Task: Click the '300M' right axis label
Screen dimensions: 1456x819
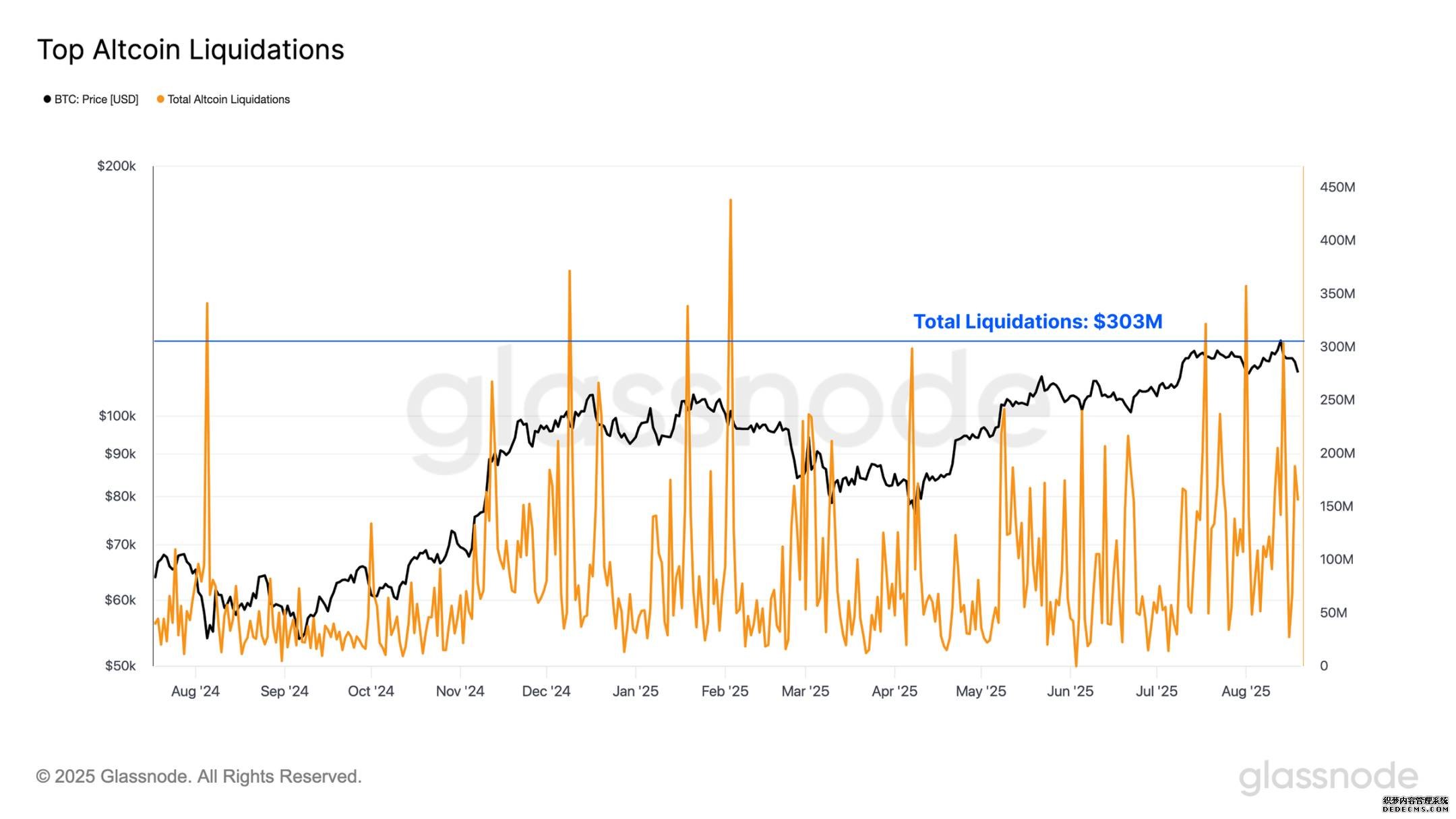Action: 1337,347
